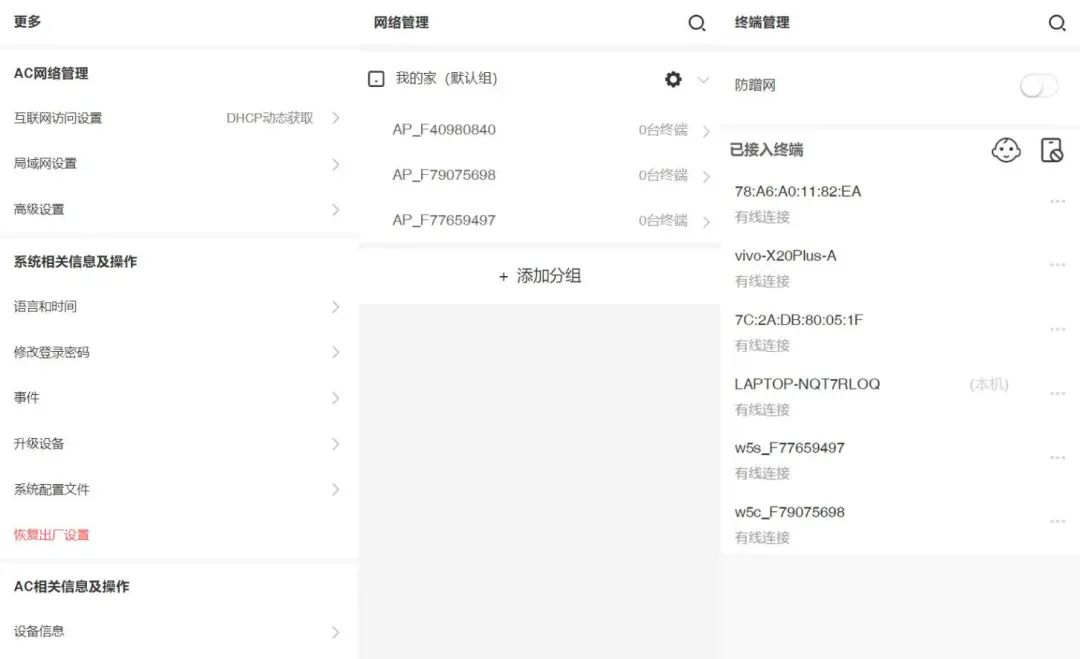Open the 事件 menu item
Screen dimensions: 1080x659
click(178, 397)
